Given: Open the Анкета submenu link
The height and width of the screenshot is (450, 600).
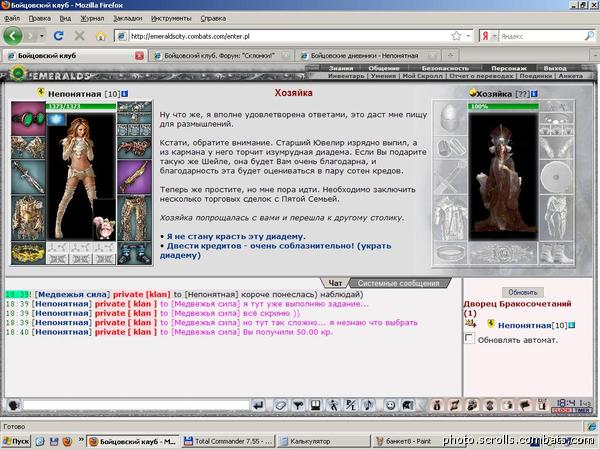Looking at the screenshot, I should [x=571, y=76].
